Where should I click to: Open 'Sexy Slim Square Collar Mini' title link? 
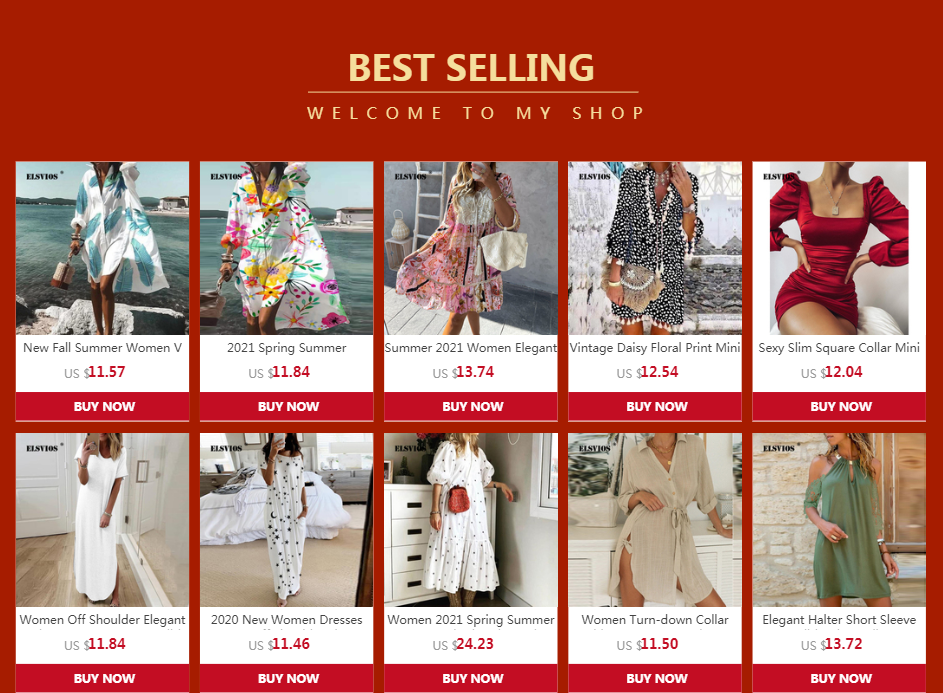(x=839, y=348)
